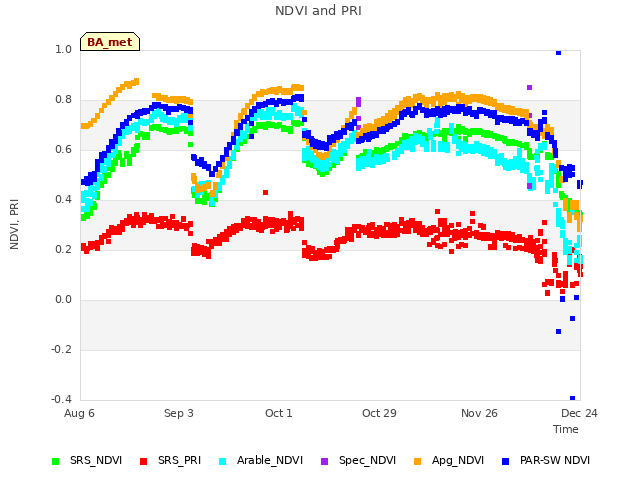Click the green SRS_NDVI legend swatch

(56, 461)
